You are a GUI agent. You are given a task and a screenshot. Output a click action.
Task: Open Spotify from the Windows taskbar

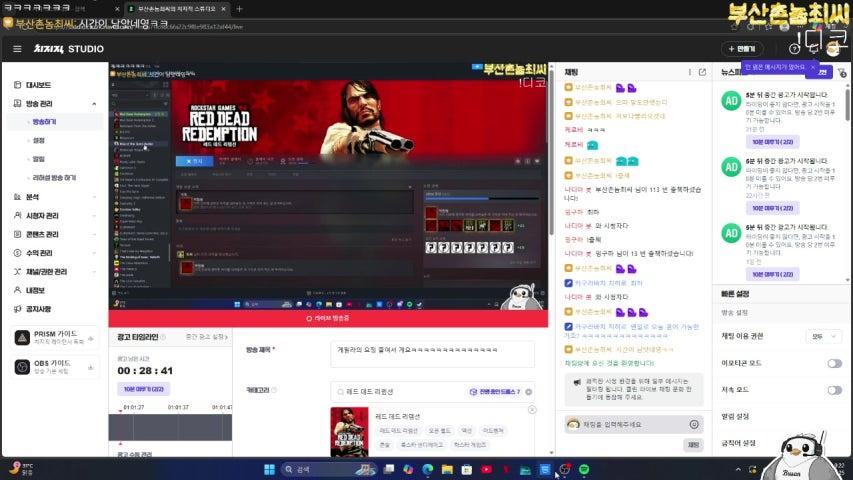coord(584,469)
